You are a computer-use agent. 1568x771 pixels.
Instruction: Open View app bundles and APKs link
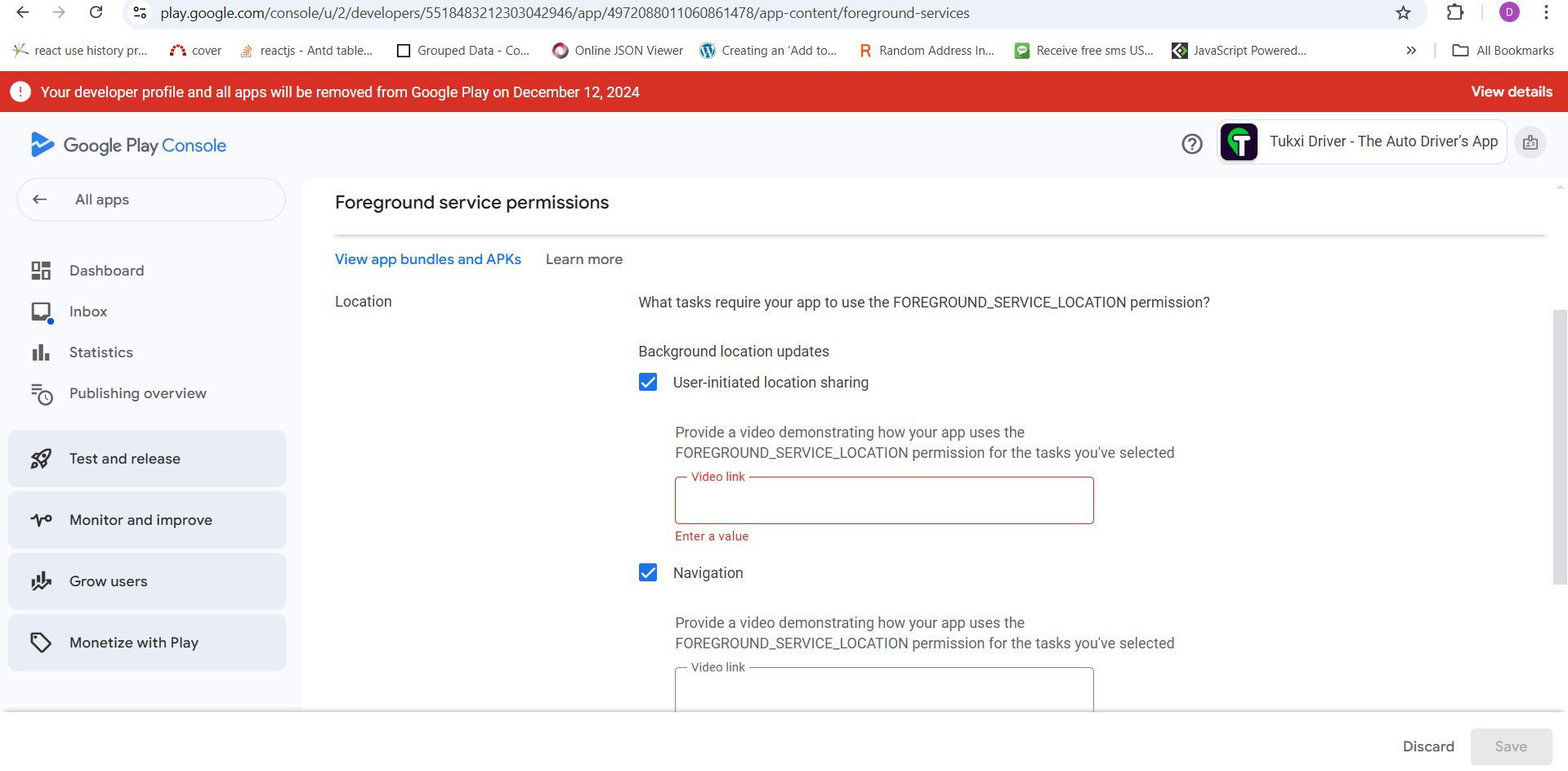click(x=427, y=259)
